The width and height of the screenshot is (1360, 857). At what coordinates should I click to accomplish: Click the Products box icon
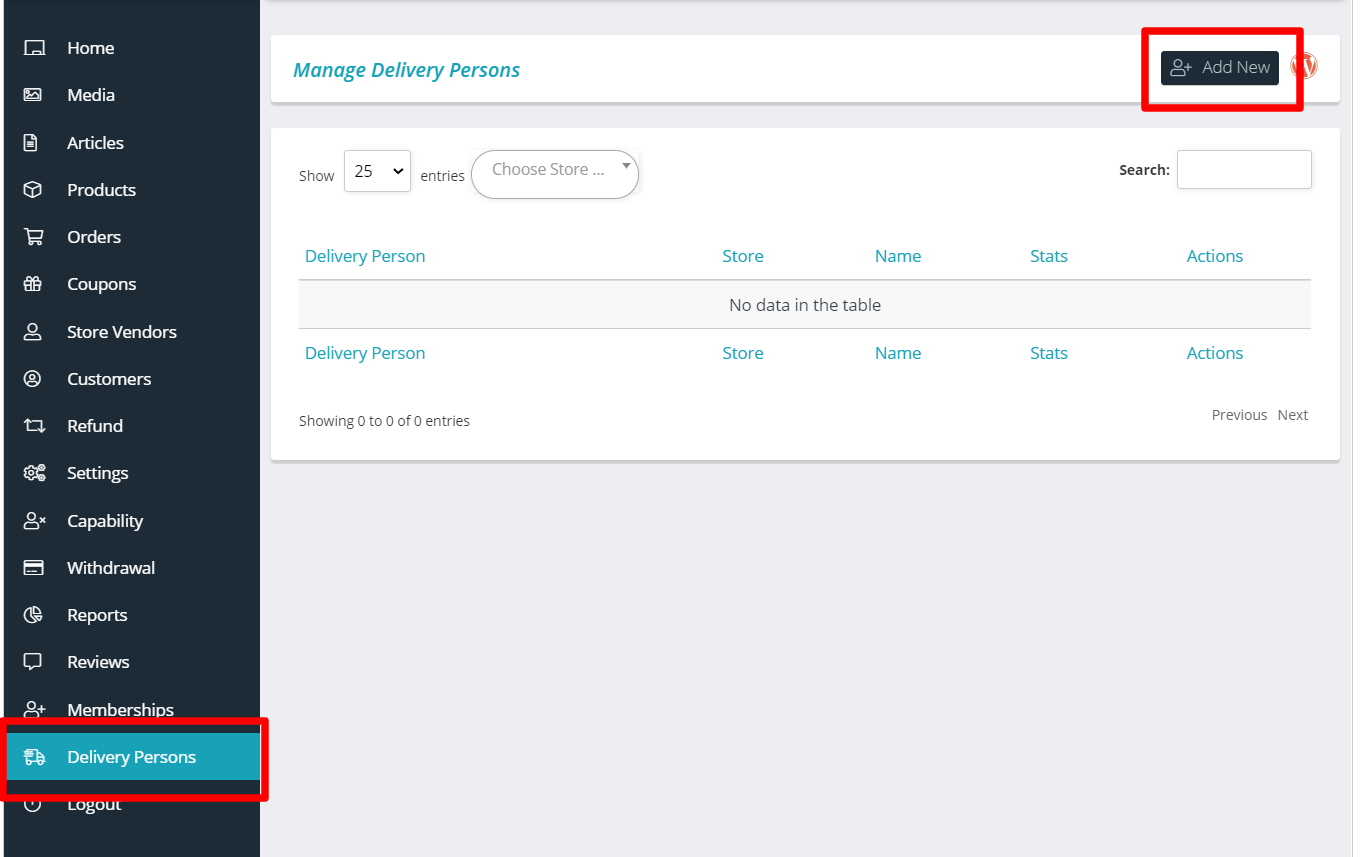pos(33,190)
